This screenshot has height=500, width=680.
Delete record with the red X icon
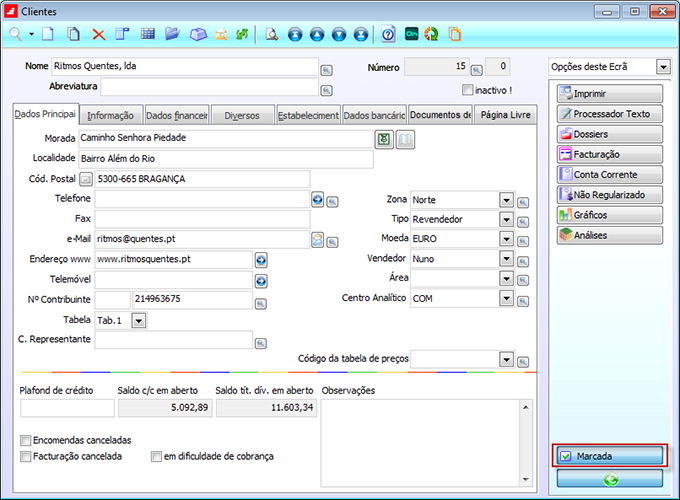99,34
